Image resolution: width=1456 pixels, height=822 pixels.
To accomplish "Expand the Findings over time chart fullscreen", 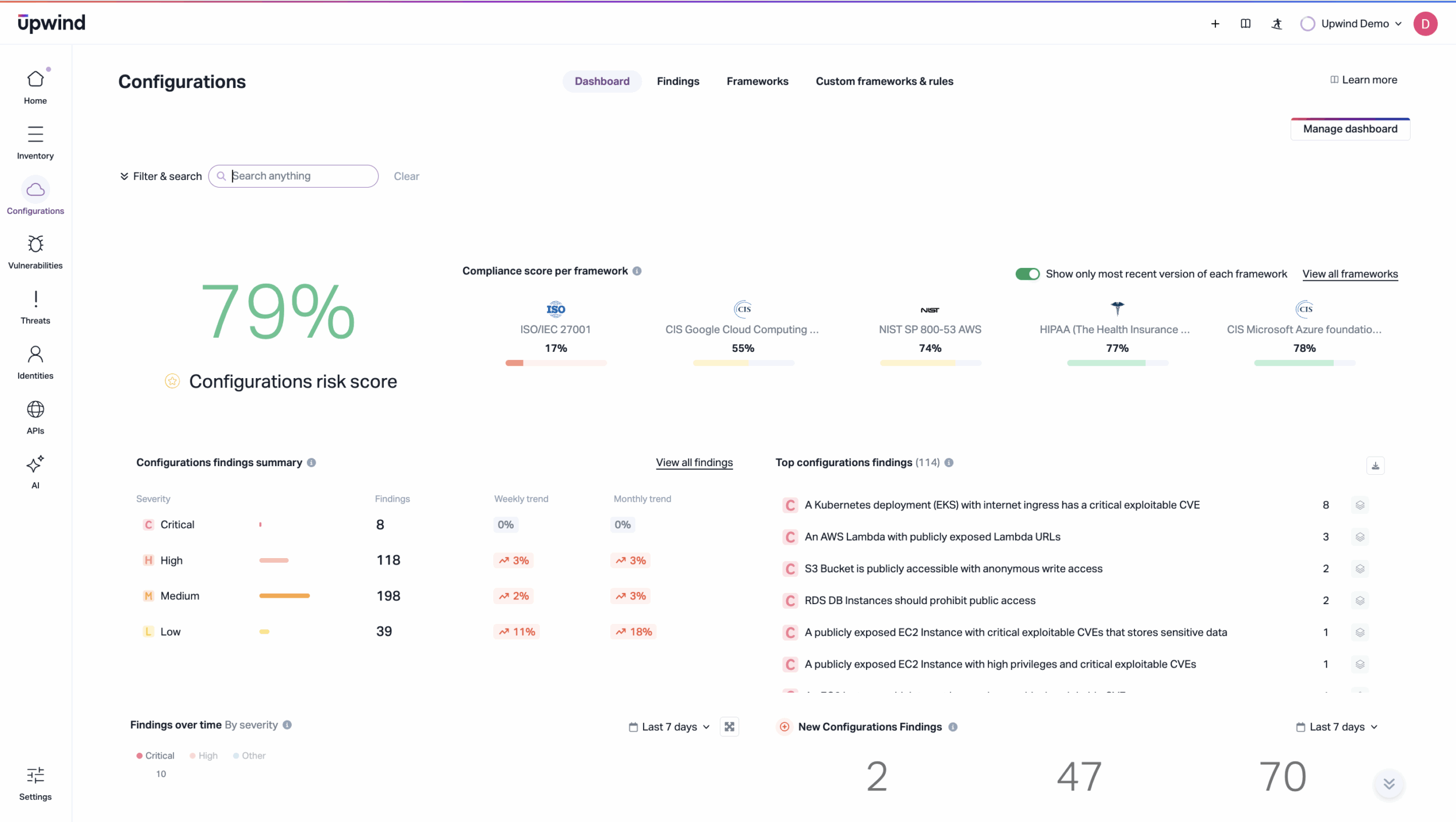I will (729, 727).
